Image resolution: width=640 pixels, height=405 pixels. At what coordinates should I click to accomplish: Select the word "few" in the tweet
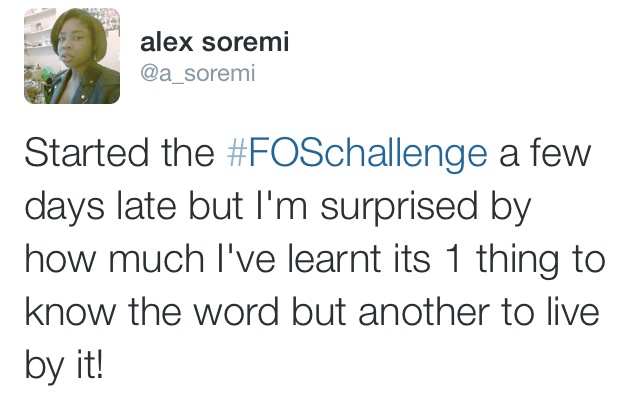coord(563,156)
